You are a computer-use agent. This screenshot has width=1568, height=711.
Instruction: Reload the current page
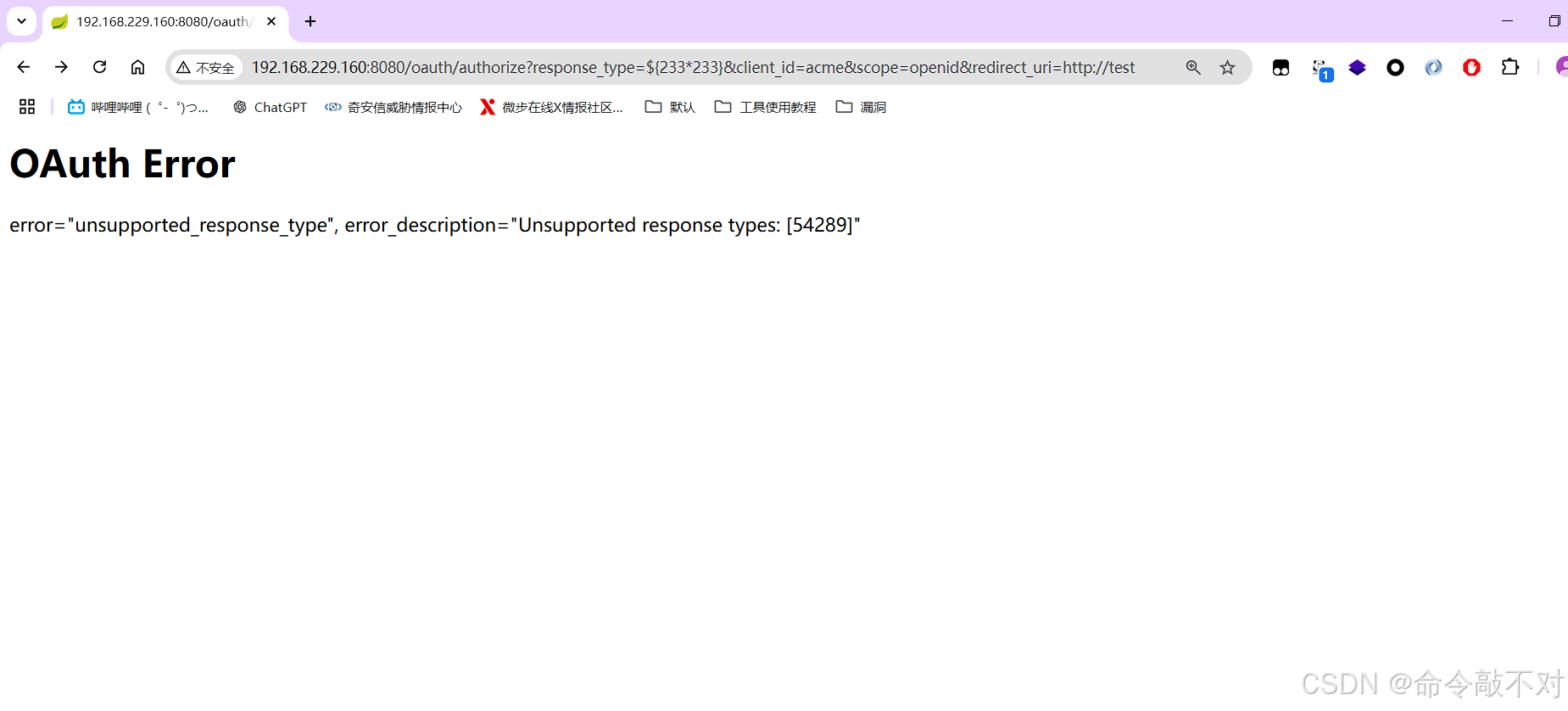click(99, 67)
